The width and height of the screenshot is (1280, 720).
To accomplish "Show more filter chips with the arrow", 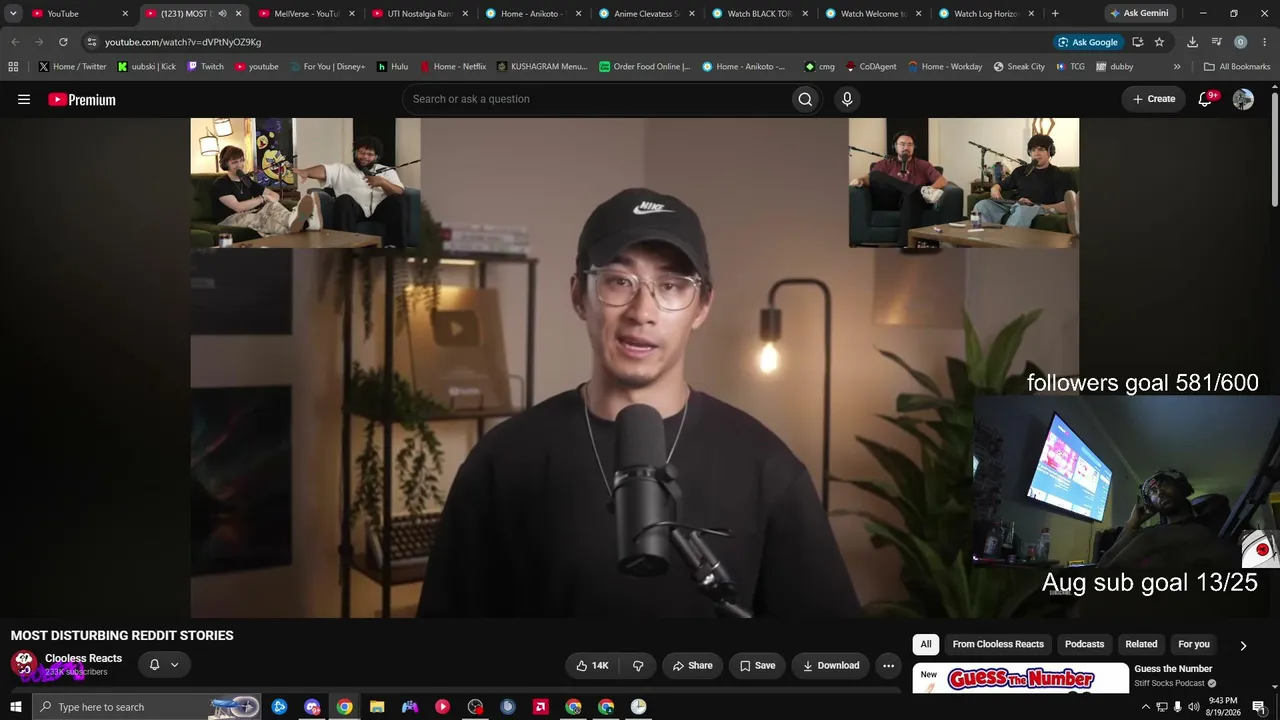I will [x=1243, y=646].
